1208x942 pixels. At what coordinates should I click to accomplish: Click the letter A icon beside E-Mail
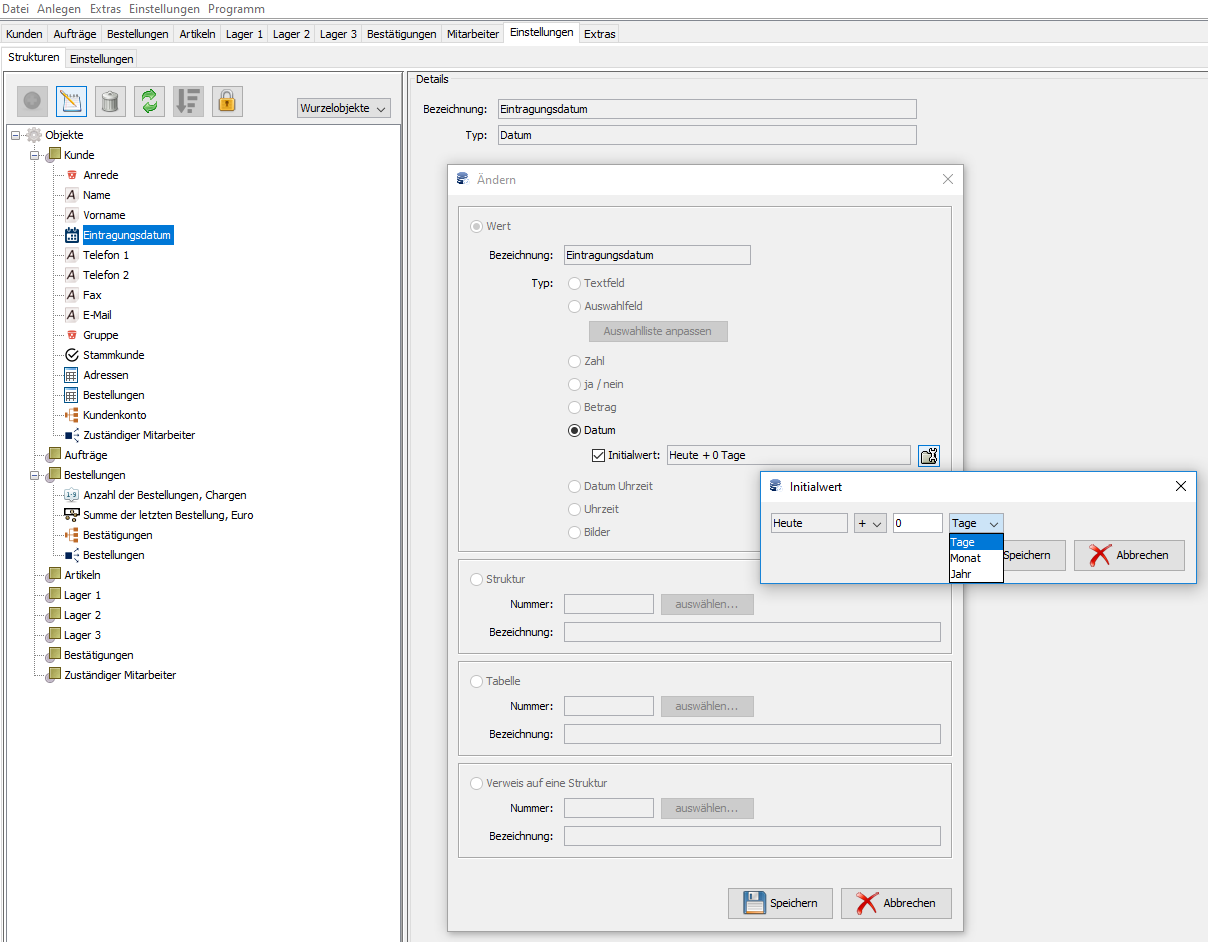tap(72, 315)
